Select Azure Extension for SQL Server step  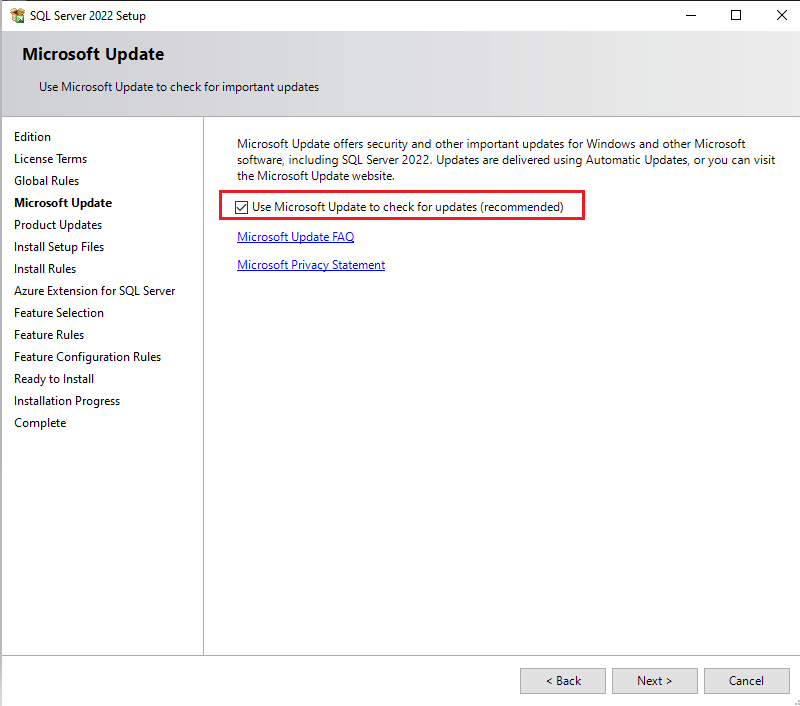94,291
